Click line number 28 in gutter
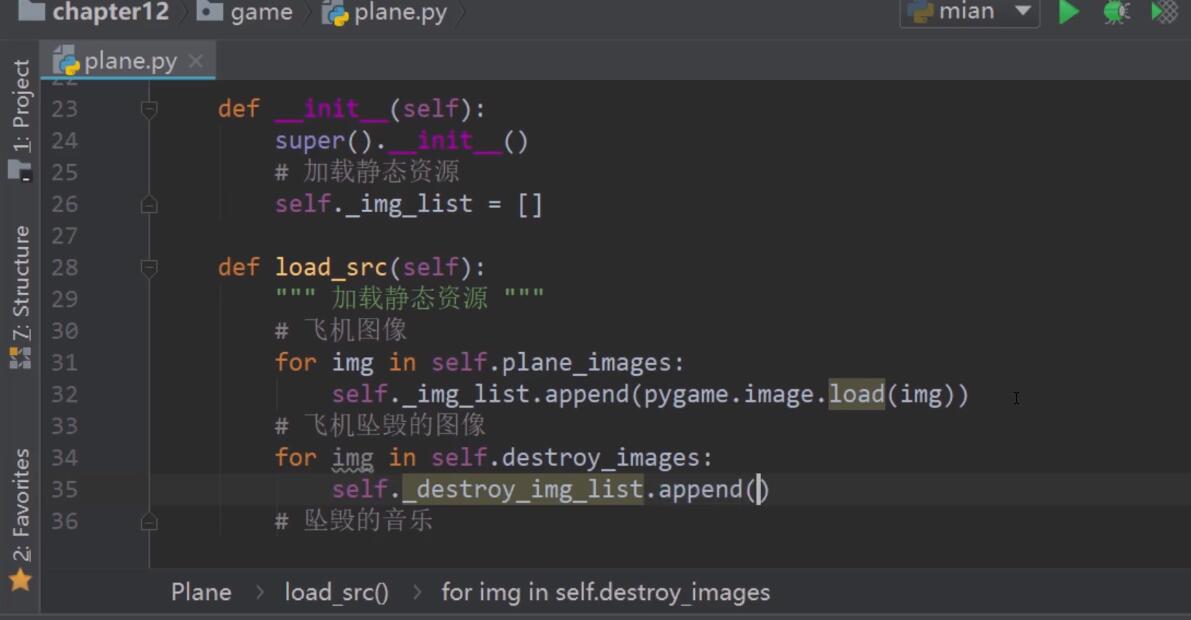Viewport: 1191px width, 620px height. tap(65, 267)
